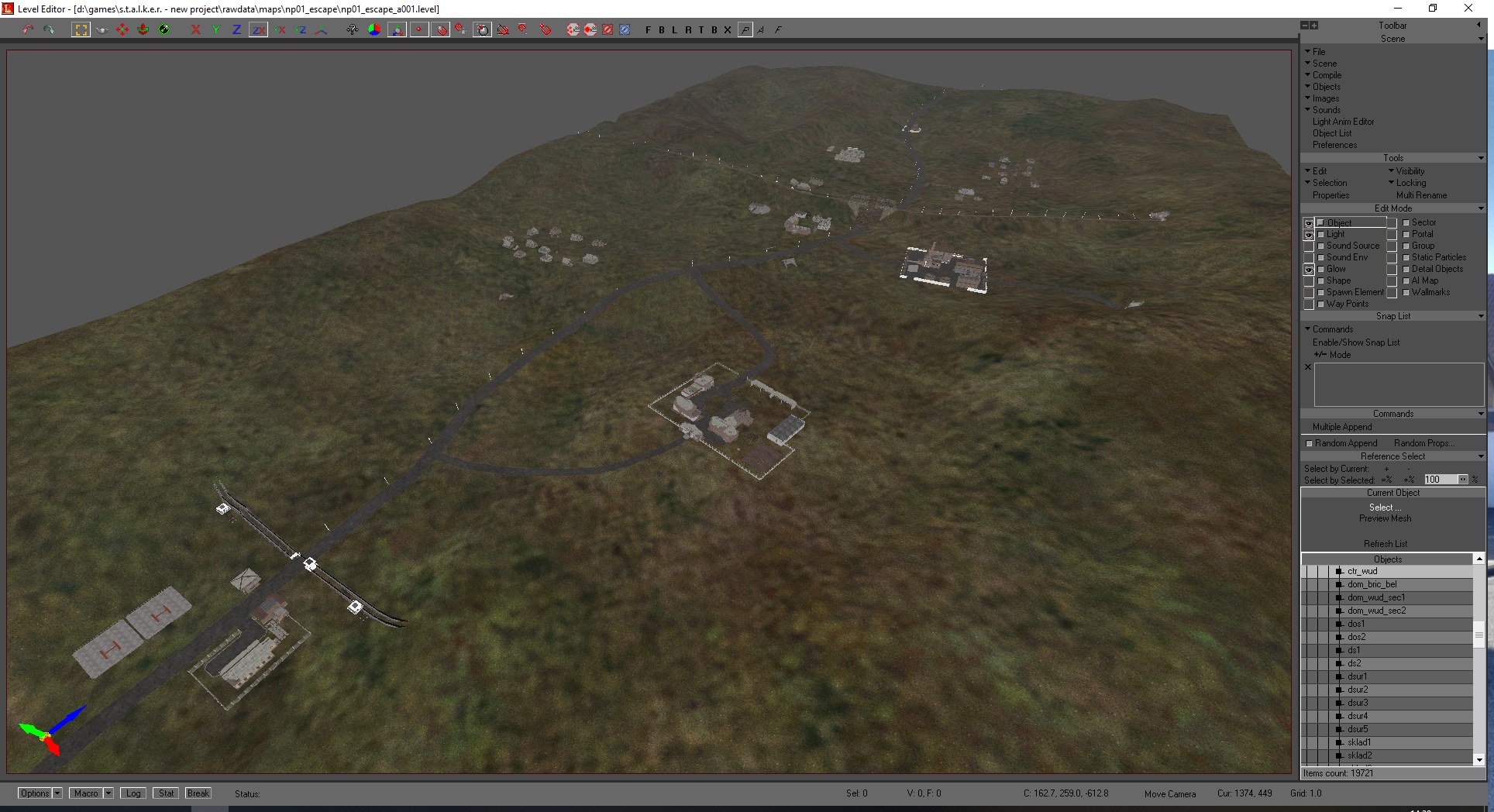
Task: Open the Macro dropdown arrow
Action: (108, 793)
